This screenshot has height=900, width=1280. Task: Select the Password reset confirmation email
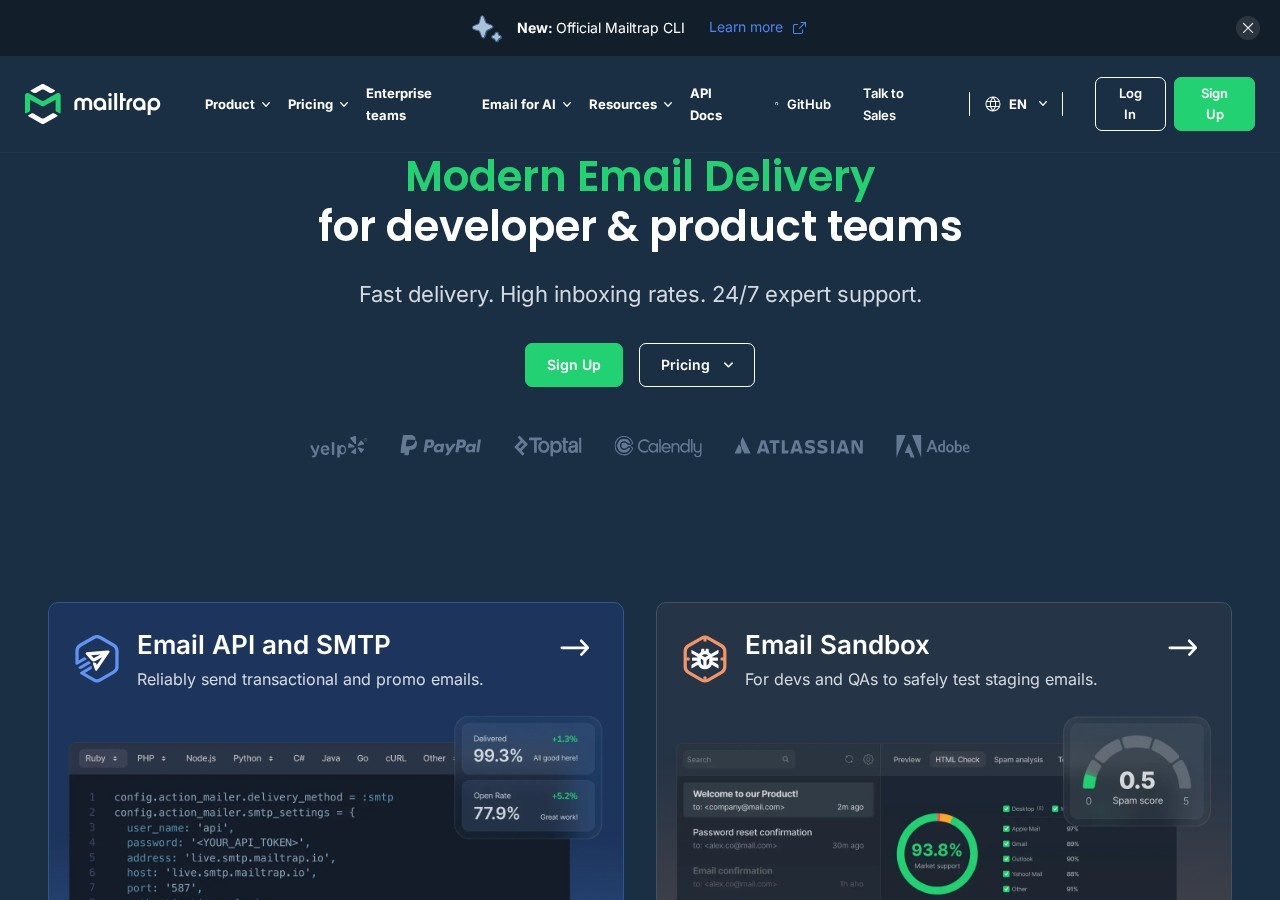point(778,838)
